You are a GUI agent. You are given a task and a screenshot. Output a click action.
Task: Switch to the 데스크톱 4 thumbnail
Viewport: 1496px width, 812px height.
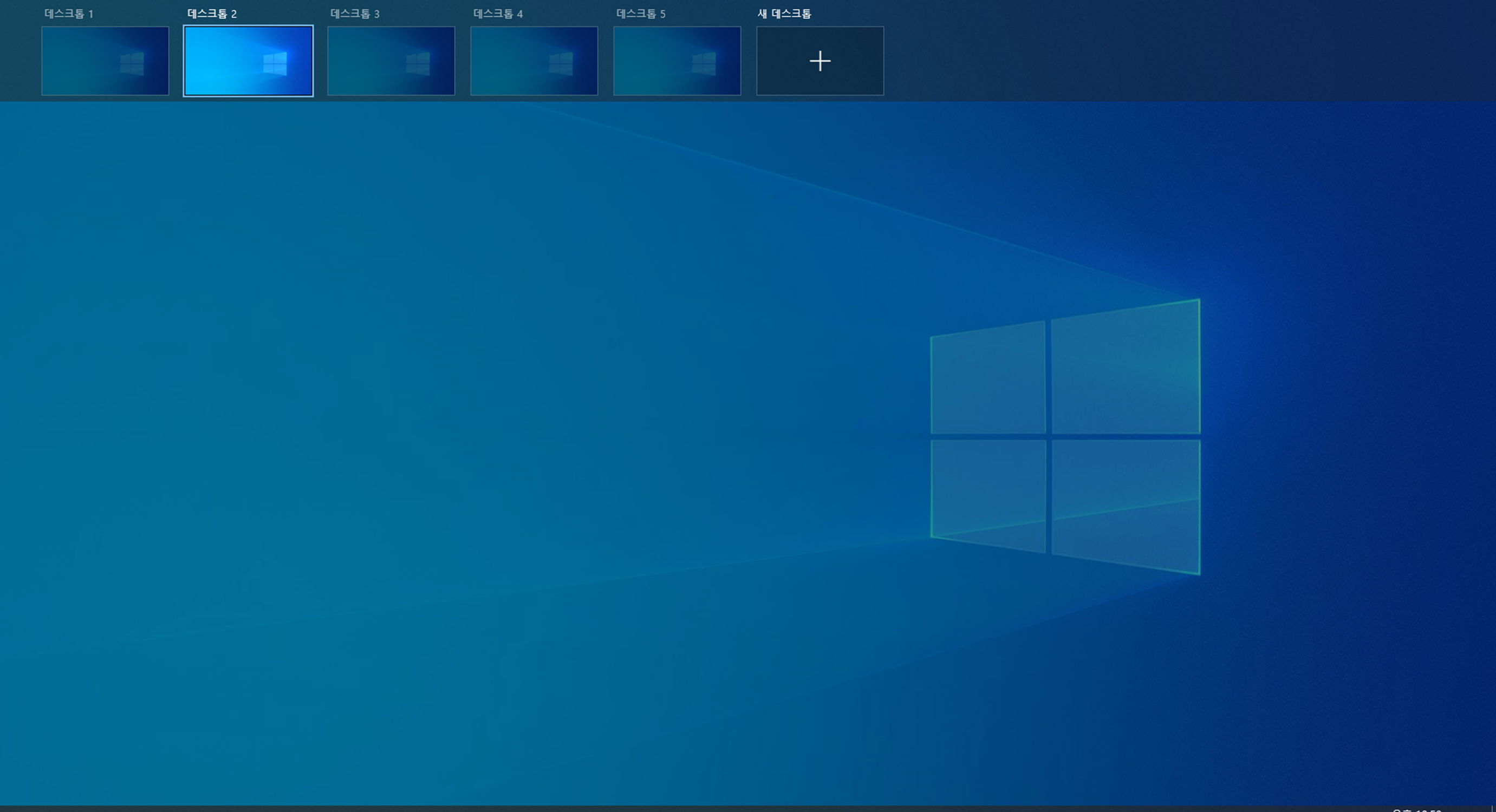point(534,61)
